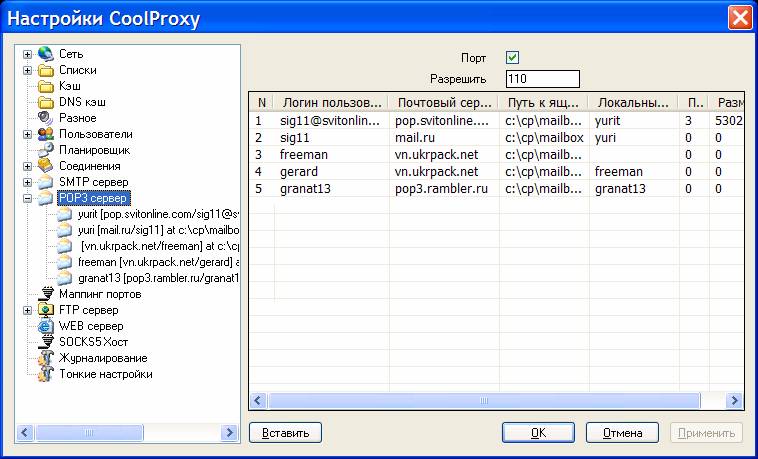This screenshot has width=758, height=459.
Task: Click the Журналирование tools icon
Action: pos(46,358)
